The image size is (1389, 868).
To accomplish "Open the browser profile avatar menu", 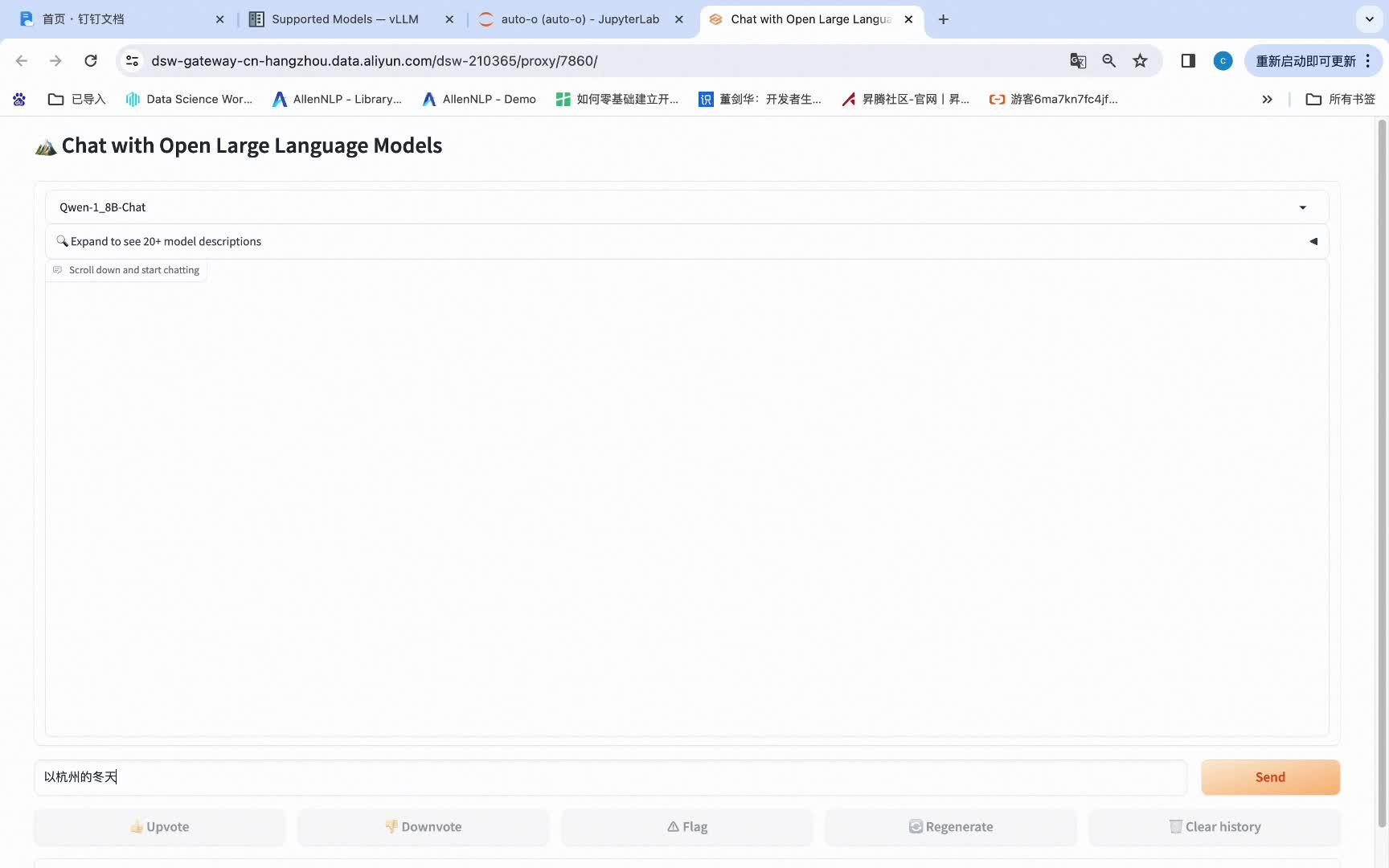I will 1223,60.
